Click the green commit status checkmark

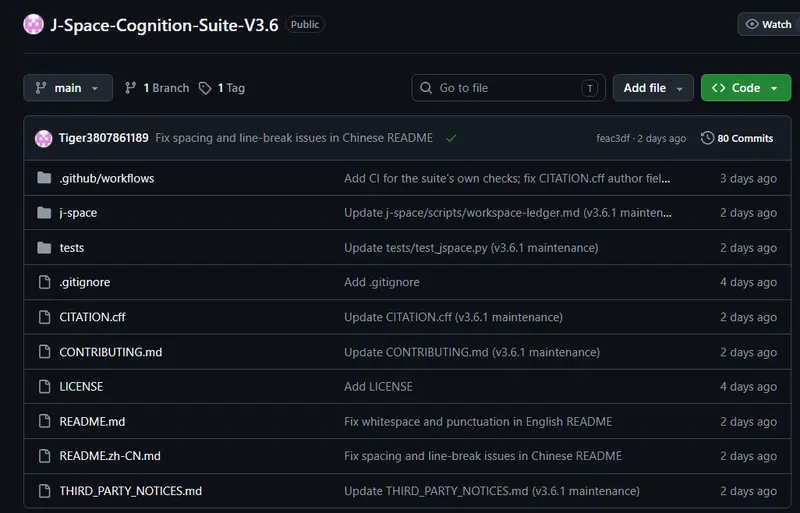(x=451, y=138)
